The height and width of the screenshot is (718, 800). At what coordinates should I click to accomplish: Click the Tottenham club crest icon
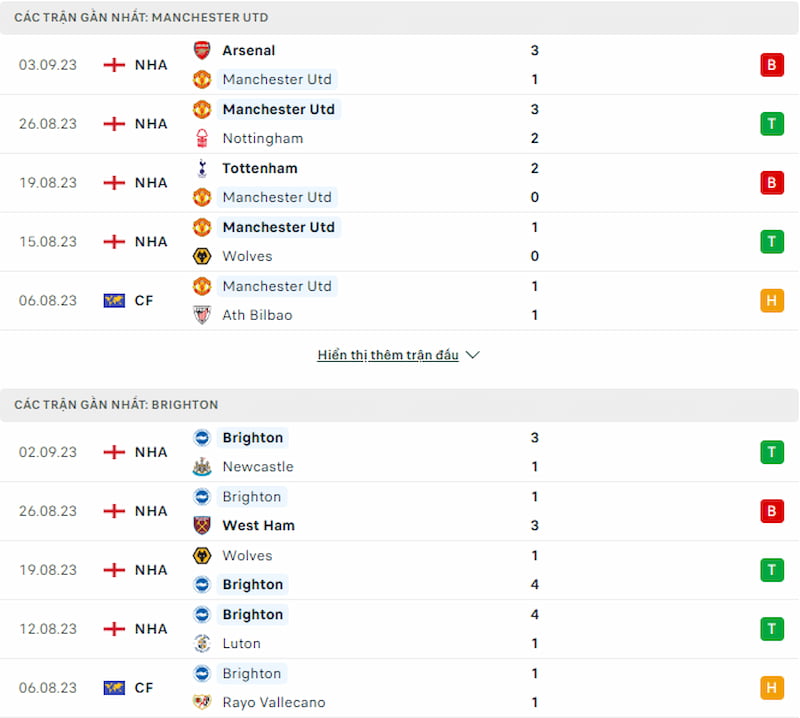tap(202, 168)
